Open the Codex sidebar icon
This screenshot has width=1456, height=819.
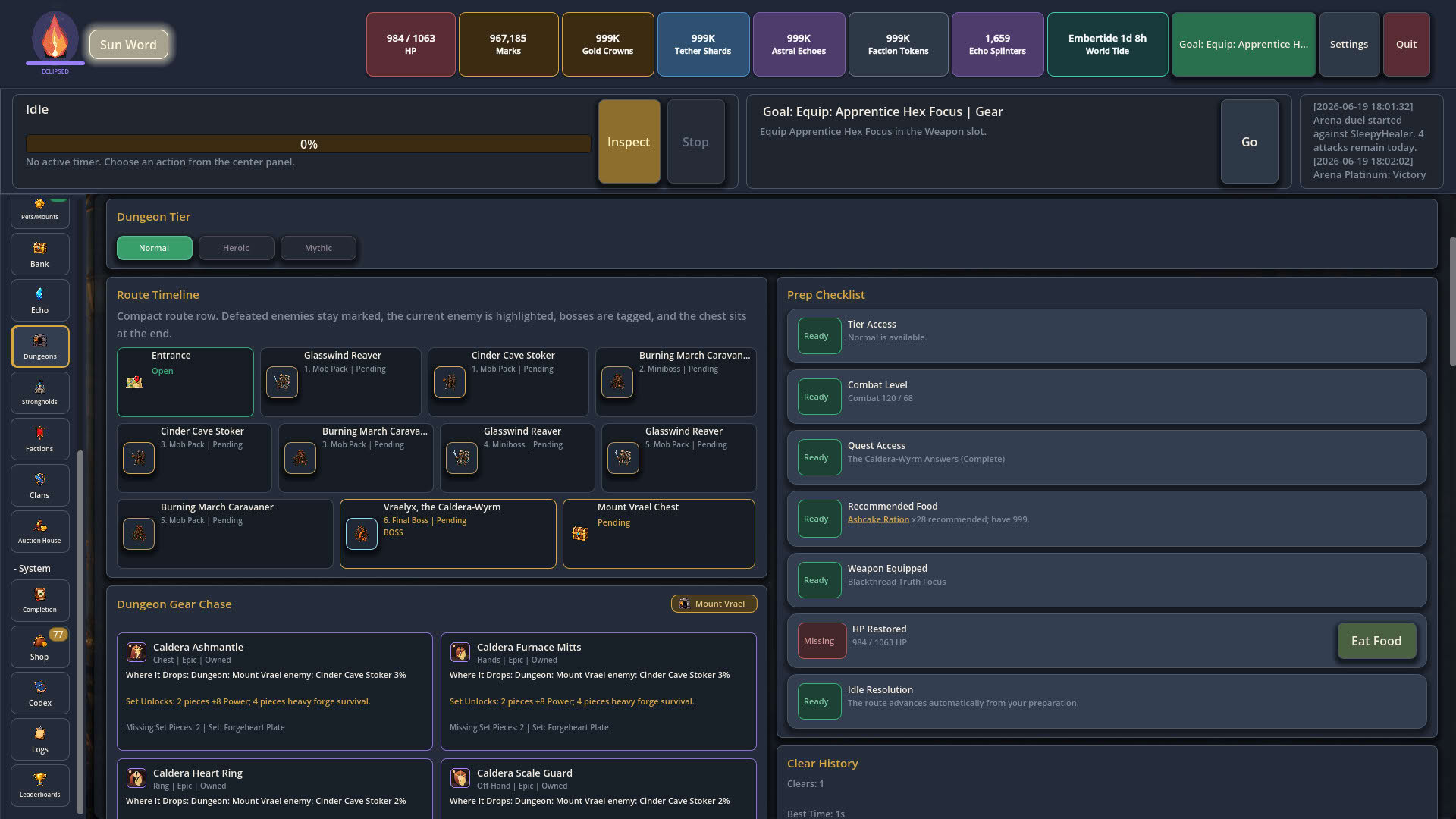[40, 693]
